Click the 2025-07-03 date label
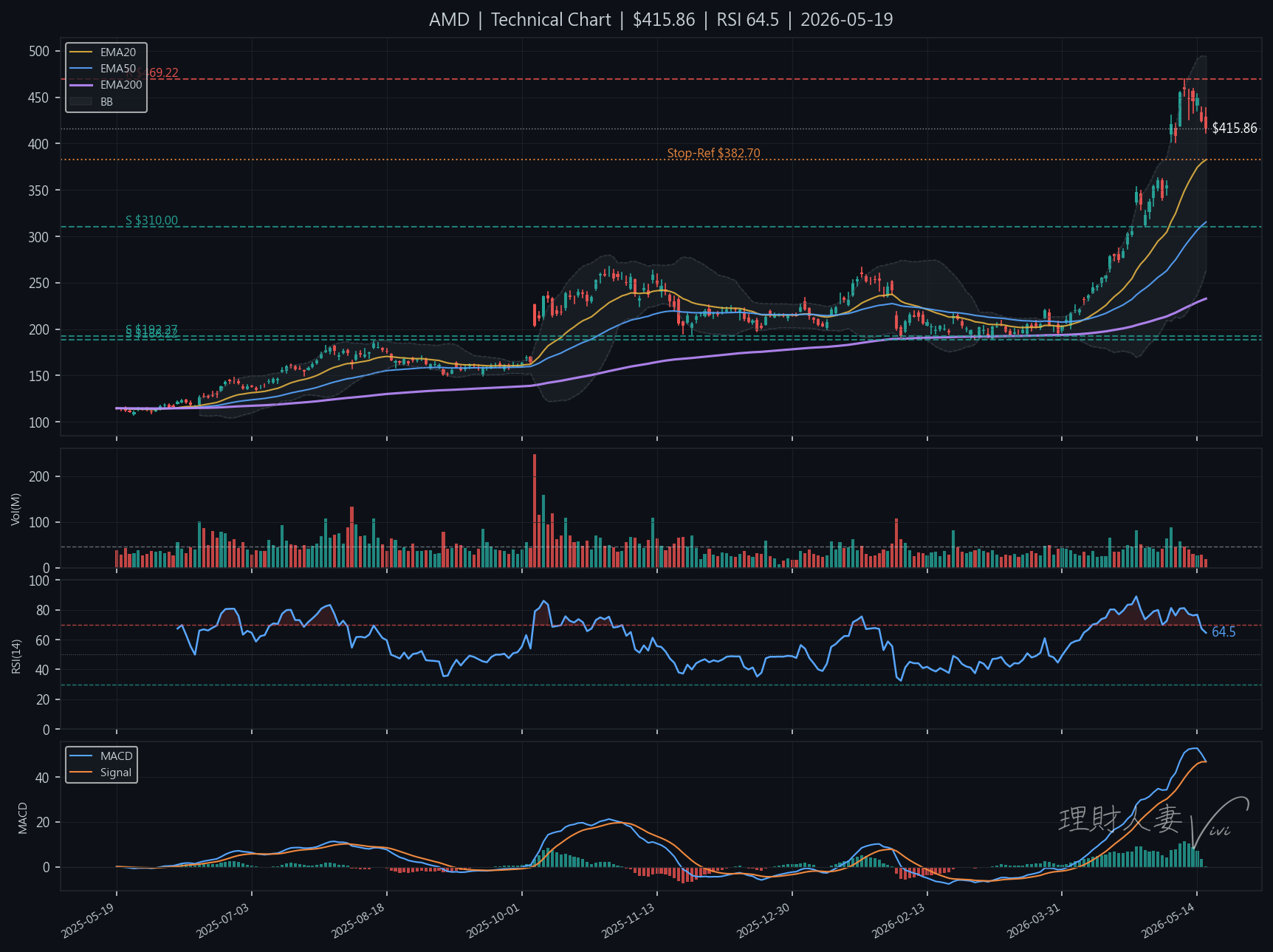The width and height of the screenshot is (1273, 952). pos(223,920)
